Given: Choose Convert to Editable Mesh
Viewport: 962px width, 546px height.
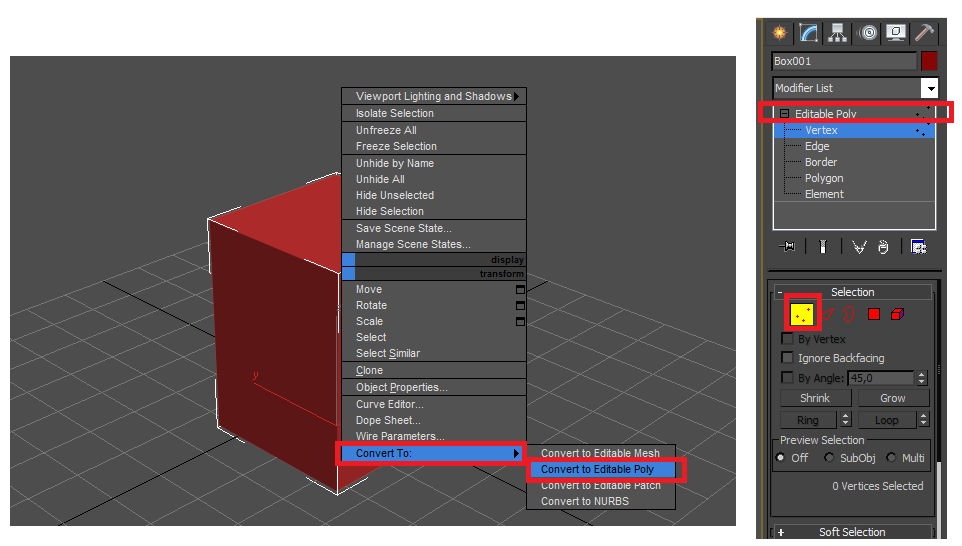Looking at the screenshot, I should [601, 453].
